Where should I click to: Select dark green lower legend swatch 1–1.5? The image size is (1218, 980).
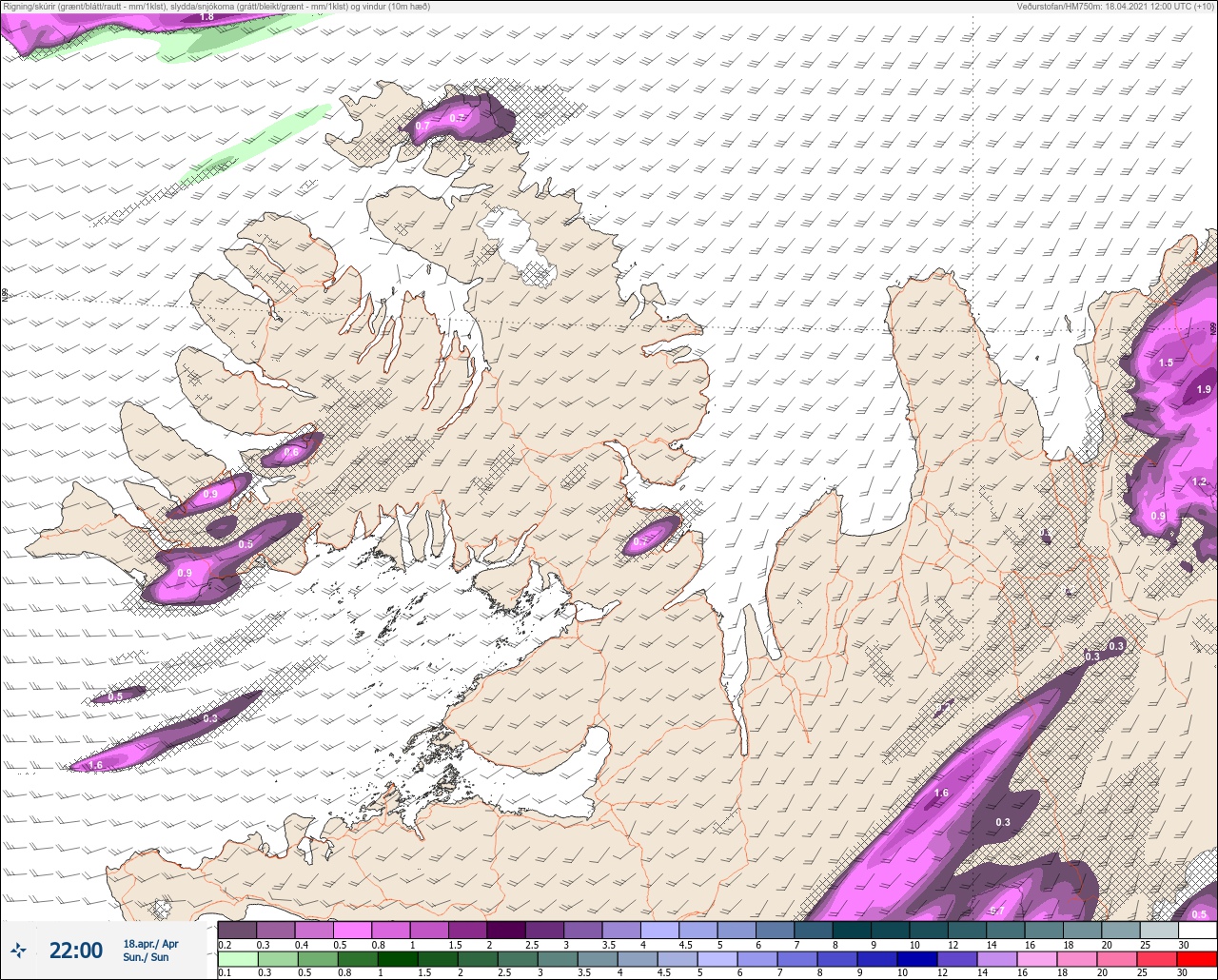click(x=400, y=958)
